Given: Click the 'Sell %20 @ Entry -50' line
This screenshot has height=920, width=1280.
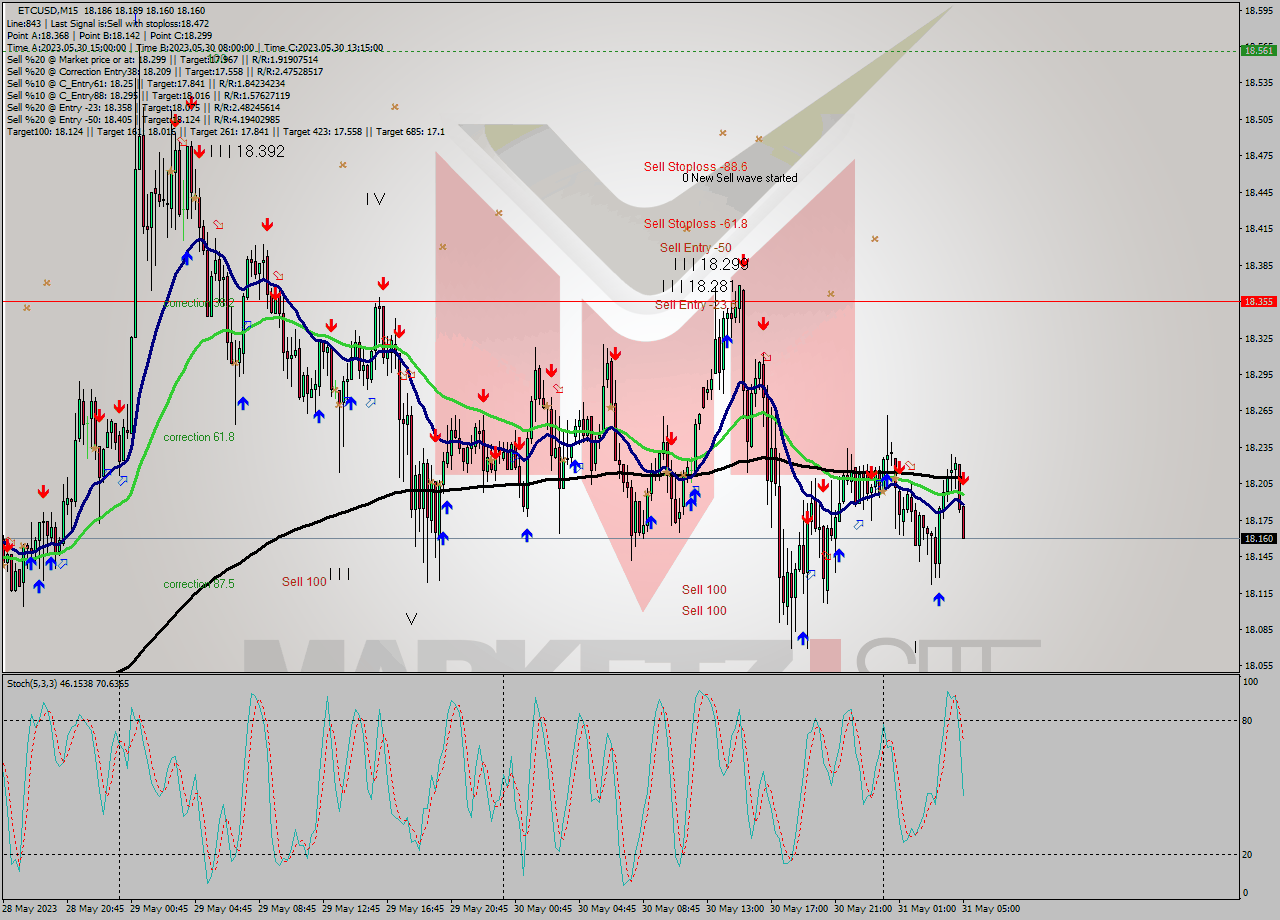Looking at the screenshot, I should 143,120.
